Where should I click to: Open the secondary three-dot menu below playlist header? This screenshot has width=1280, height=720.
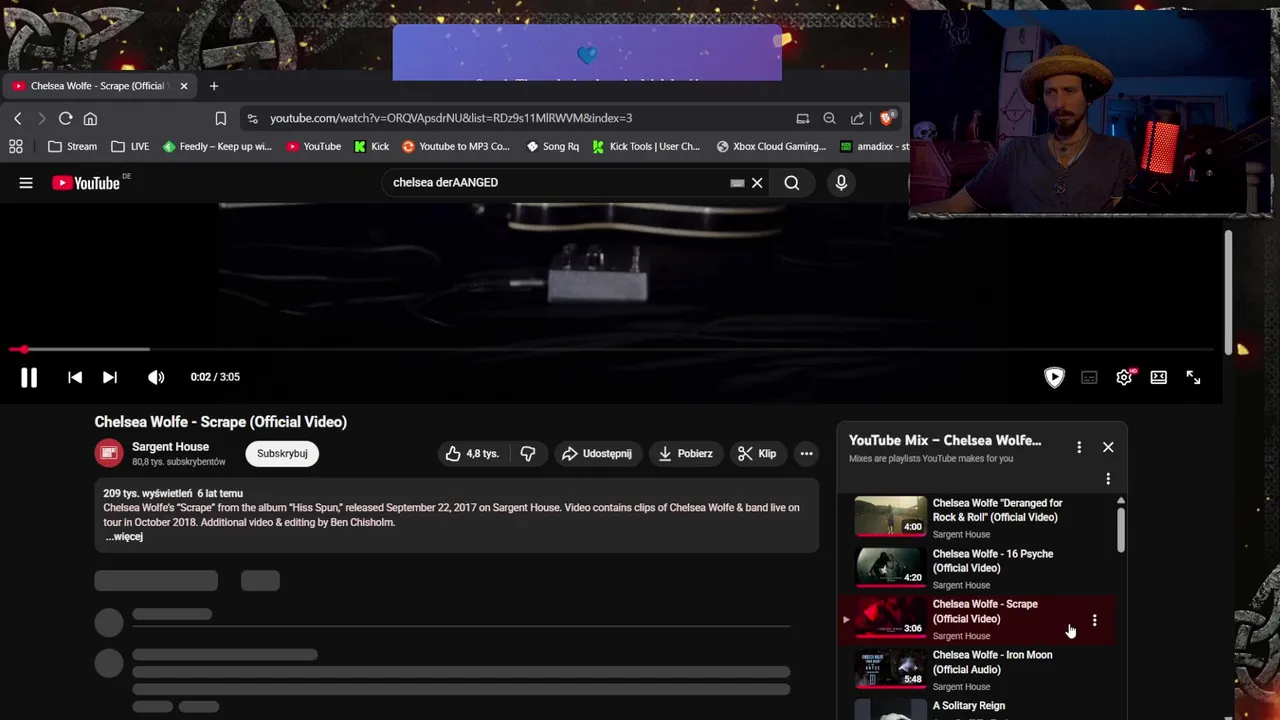pyautogui.click(x=1108, y=479)
